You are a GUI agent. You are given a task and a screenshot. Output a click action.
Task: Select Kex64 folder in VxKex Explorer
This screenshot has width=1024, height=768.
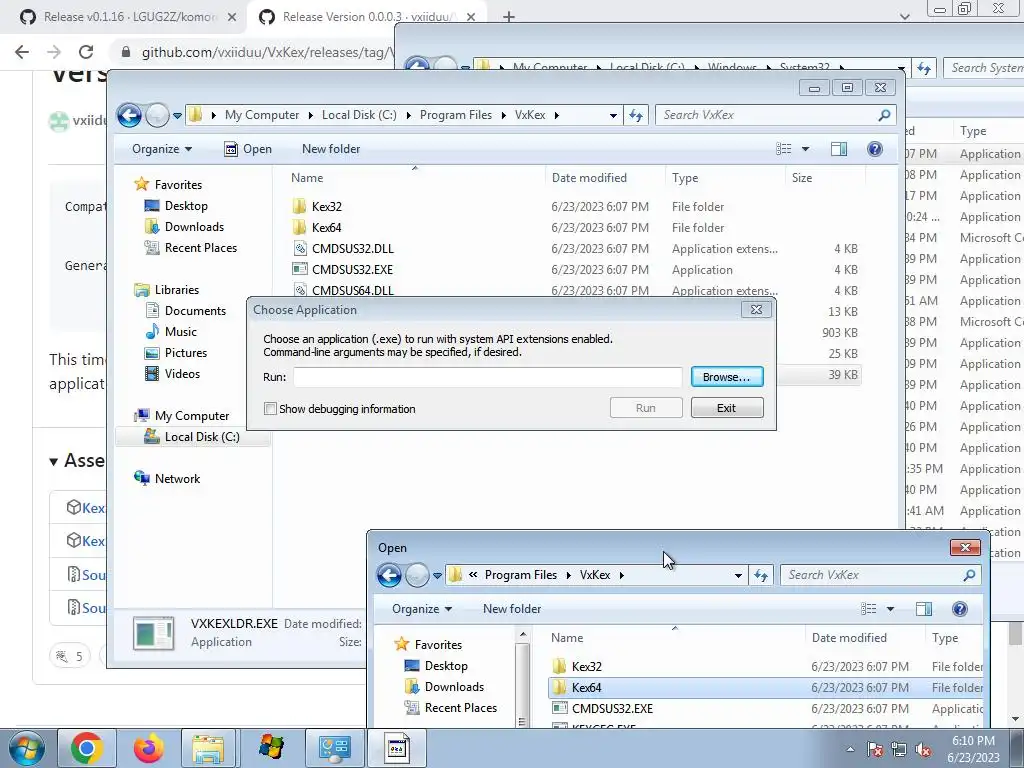[x=327, y=228]
